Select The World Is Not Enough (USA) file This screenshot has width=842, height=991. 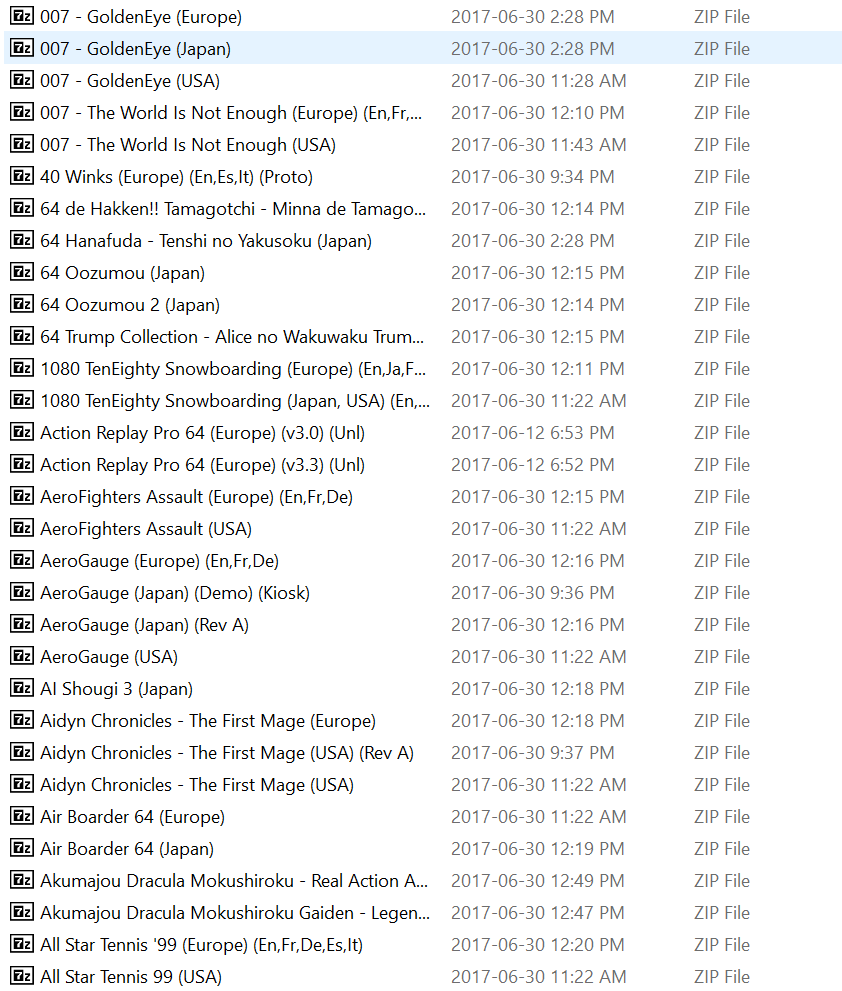(x=188, y=145)
